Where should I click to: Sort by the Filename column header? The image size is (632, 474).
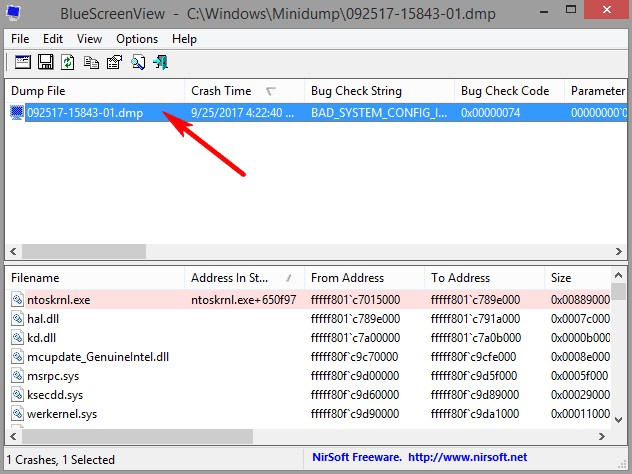(x=95, y=278)
